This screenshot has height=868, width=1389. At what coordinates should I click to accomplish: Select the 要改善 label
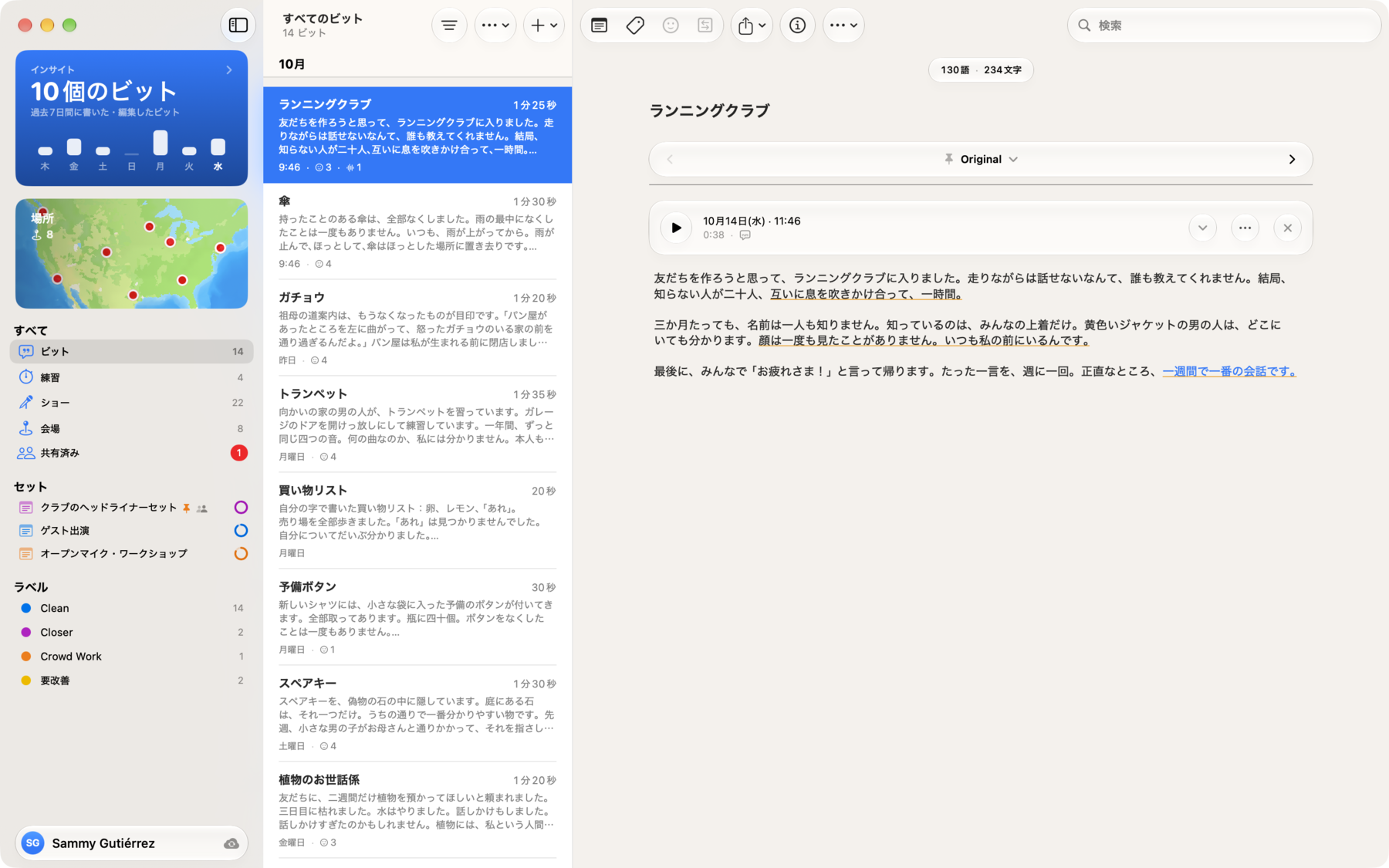[132, 681]
